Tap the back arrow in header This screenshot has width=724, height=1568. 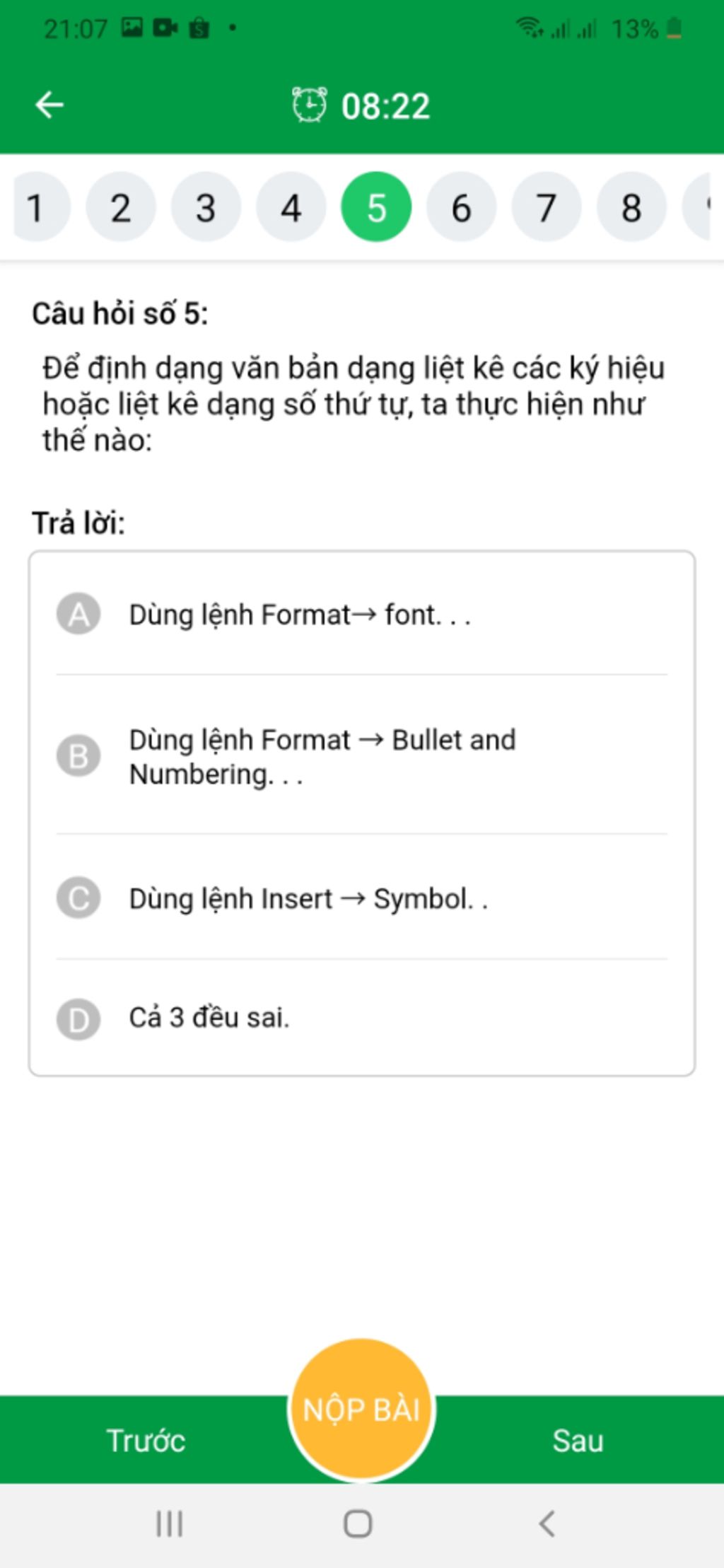(49, 105)
